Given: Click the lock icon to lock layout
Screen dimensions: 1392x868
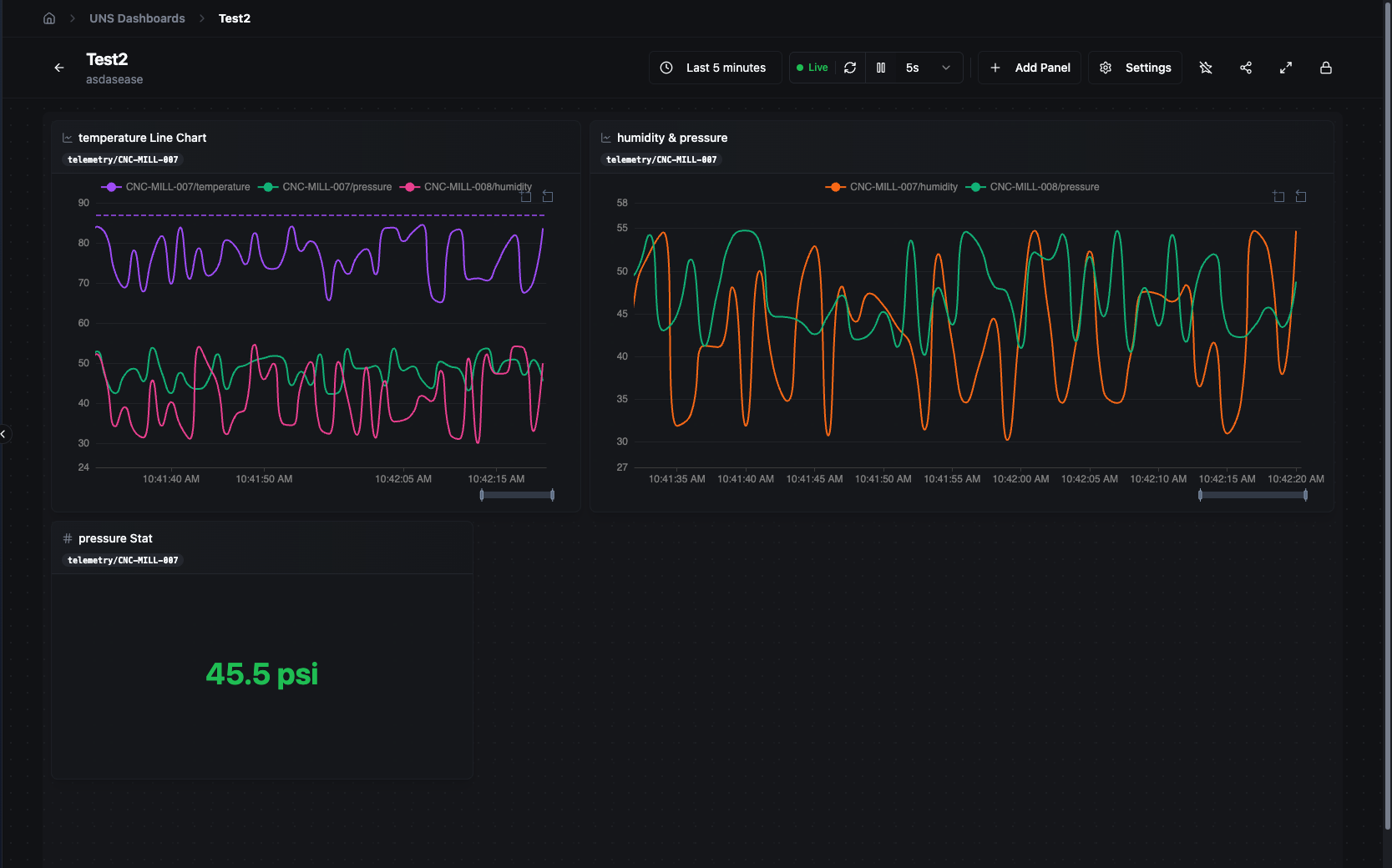Looking at the screenshot, I should click(1326, 68).
